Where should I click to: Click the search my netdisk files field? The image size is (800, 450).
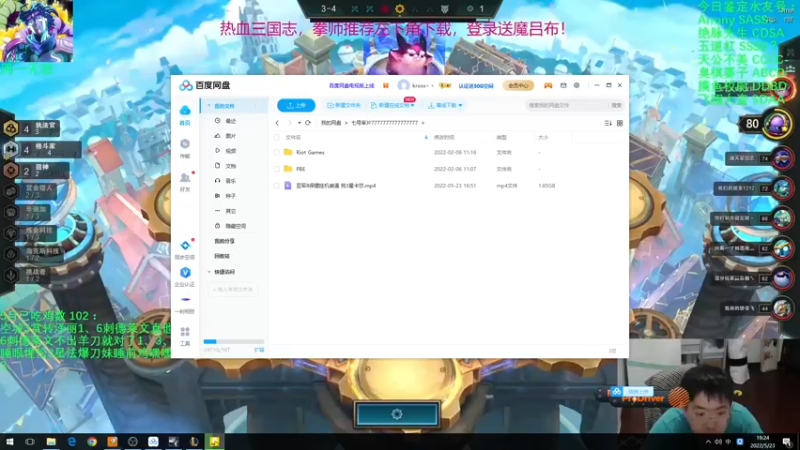pyautogui.click(x=567, y=106)
